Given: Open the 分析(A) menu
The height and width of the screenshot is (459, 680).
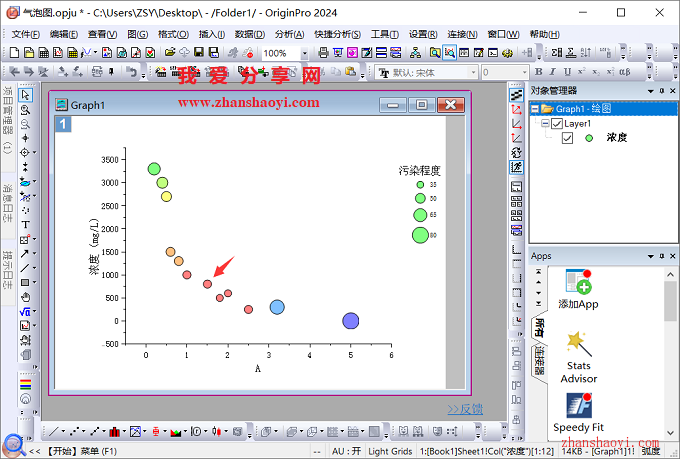Looking at the screenshot, I should 289,34.
